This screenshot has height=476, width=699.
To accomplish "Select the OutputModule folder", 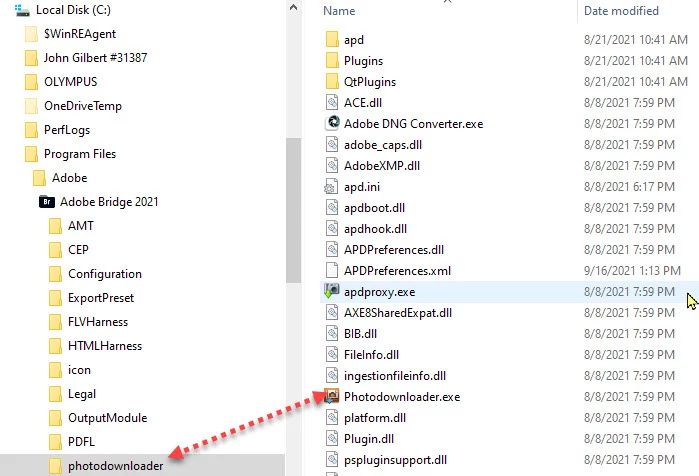I will 98,419.
